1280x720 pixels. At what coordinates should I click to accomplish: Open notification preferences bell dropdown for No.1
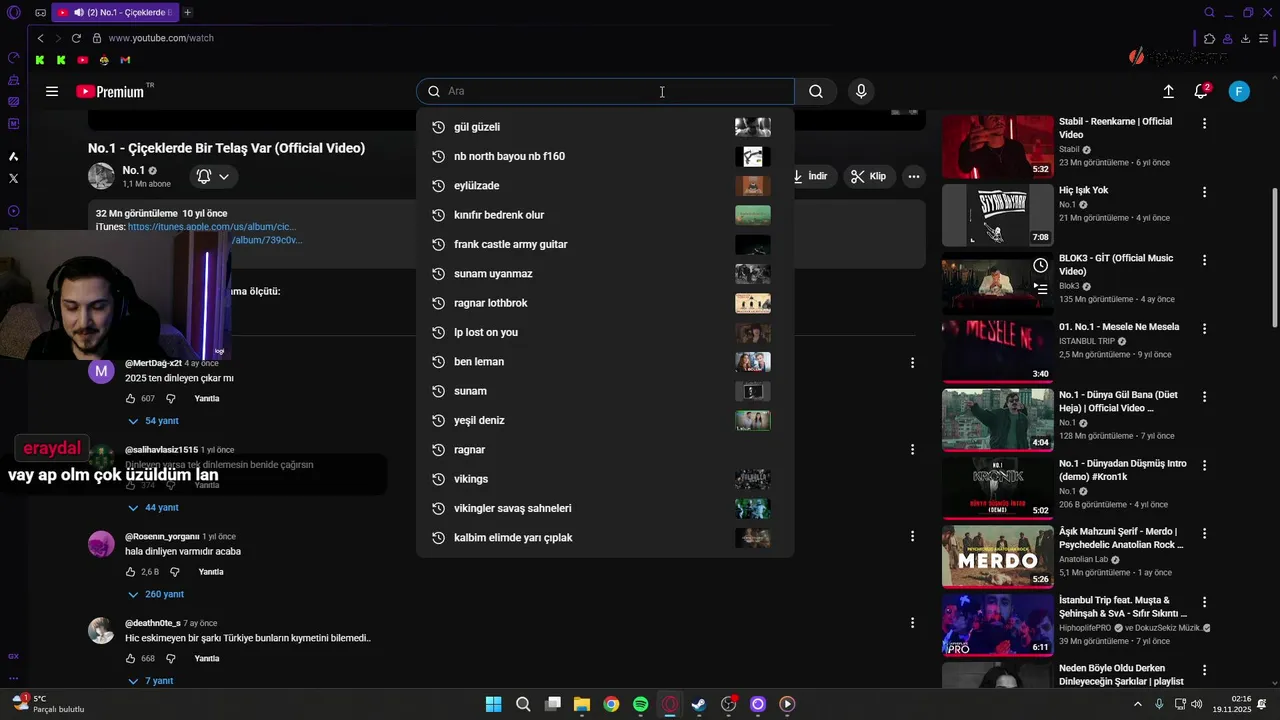click(213, 176)
